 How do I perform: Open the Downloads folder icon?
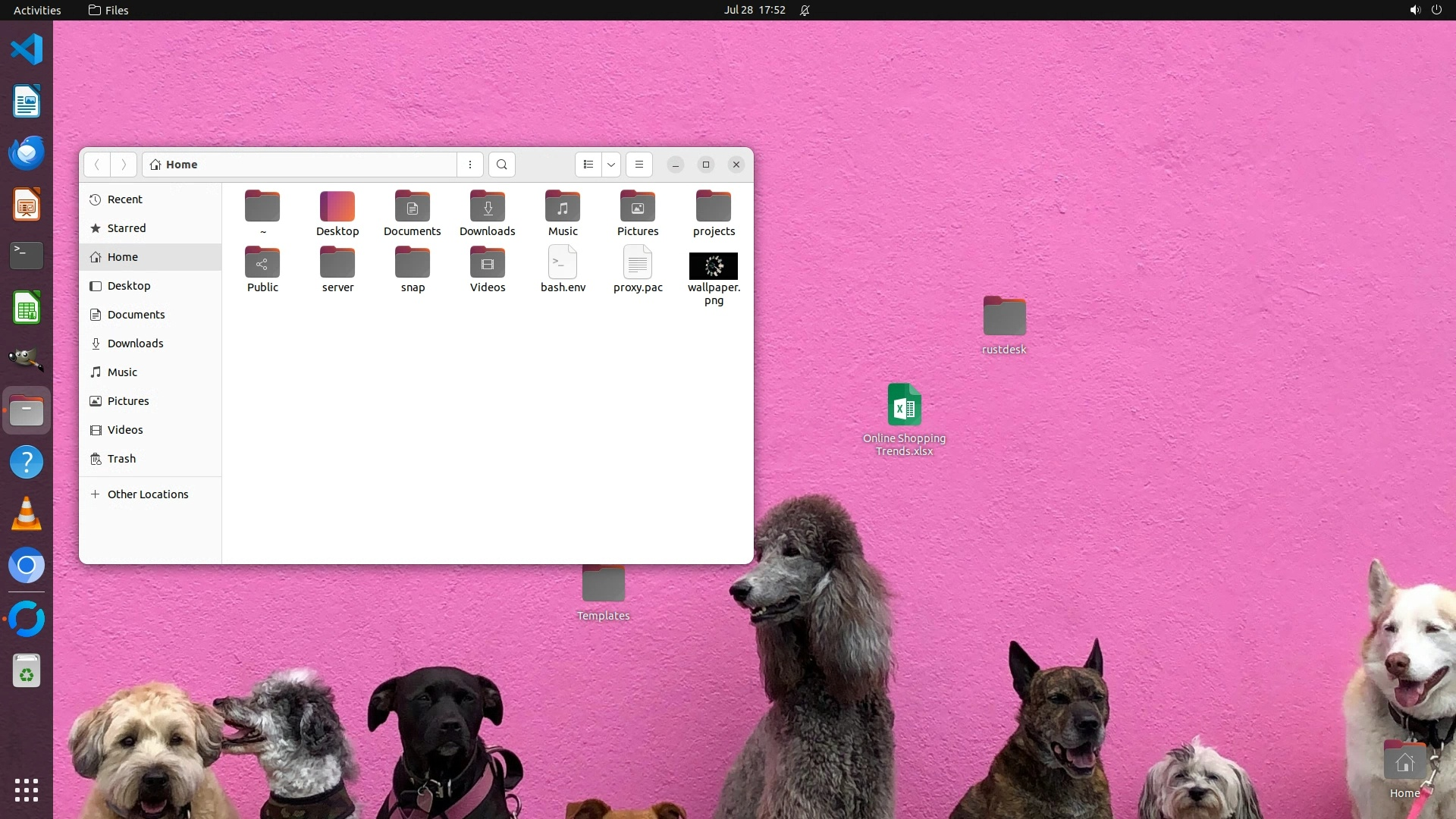(x=487, y=206)
